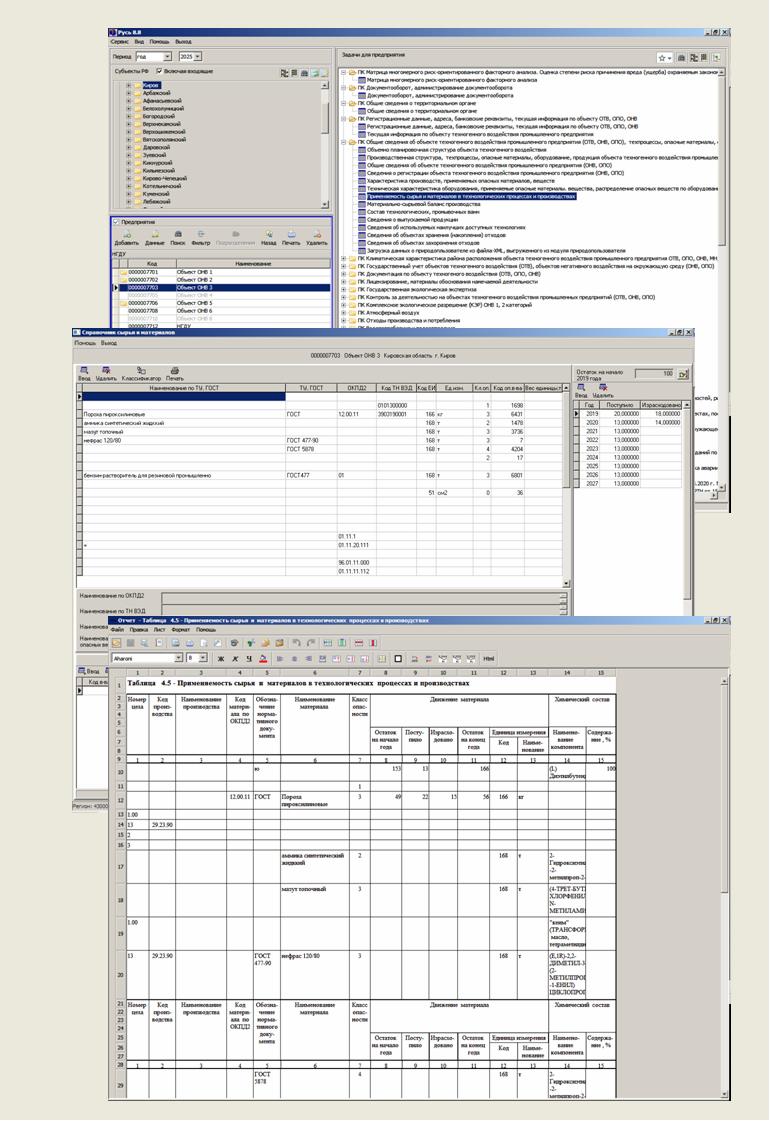The width and height of the screenshot is (770, 1121).
Task: Open the 2025 year dropdown
Action: pyautogui.click(x=197, y=57)
